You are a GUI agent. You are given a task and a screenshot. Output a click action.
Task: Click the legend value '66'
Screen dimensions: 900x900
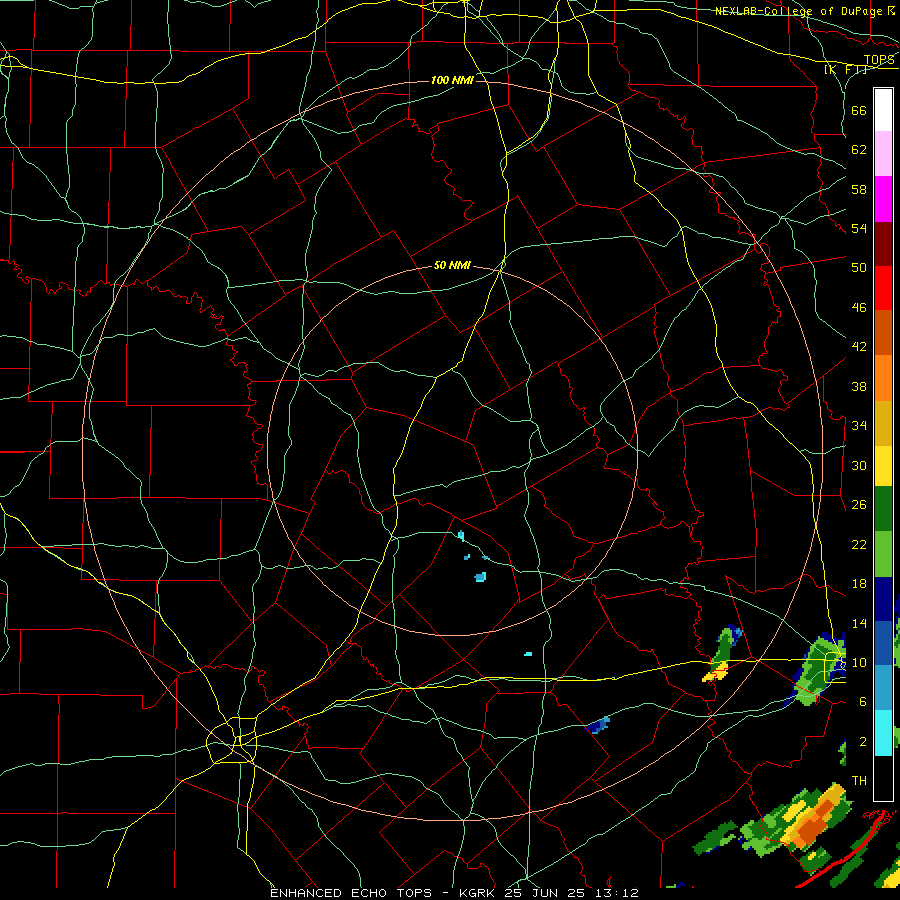click(x=859, y=111)
